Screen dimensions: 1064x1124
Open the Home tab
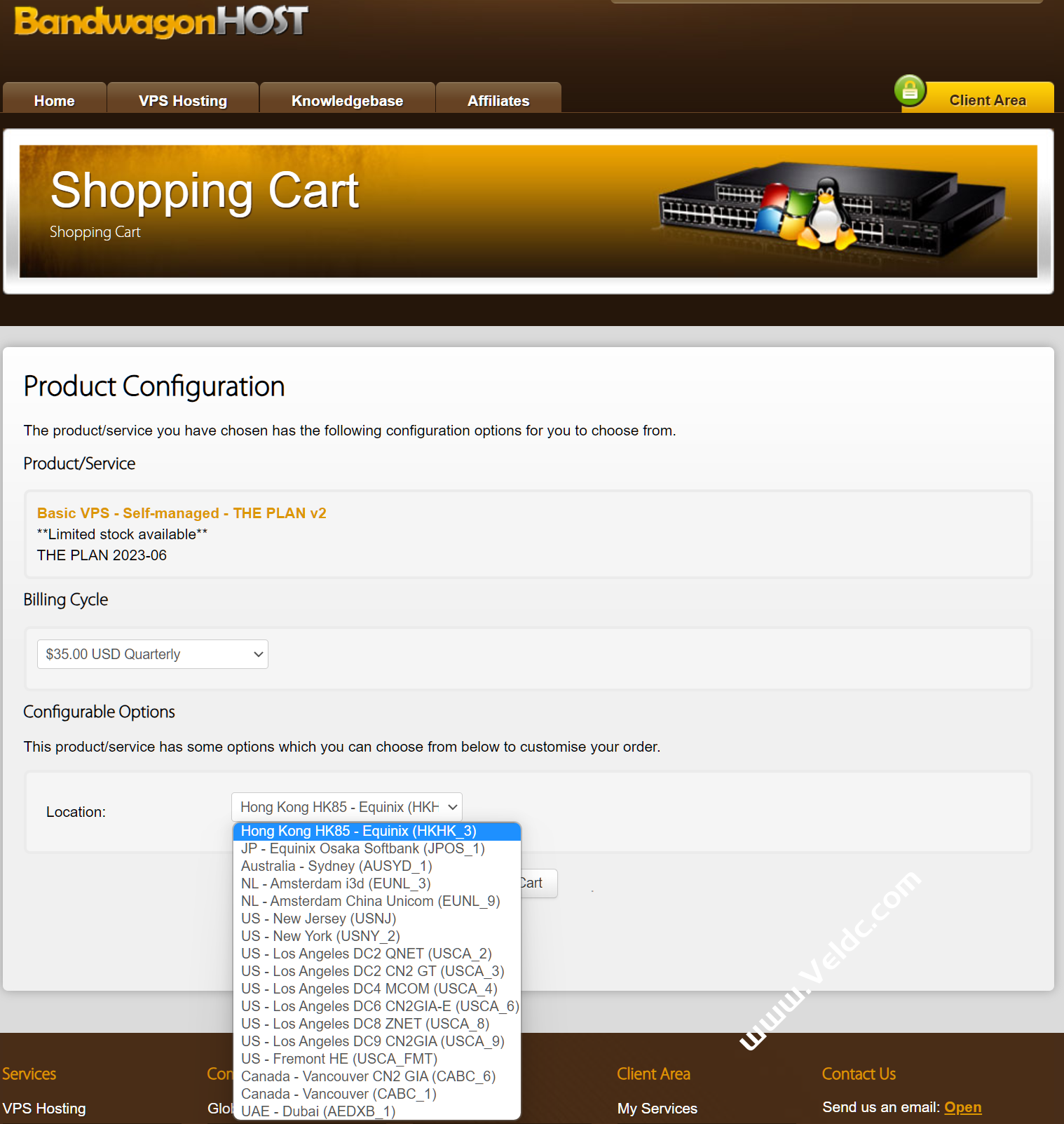click(54, 100)
